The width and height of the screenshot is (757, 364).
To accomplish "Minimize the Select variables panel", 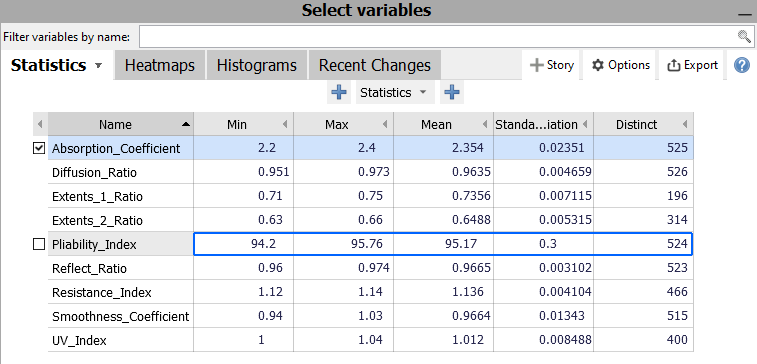I will pyautogui.click(x=744, y=15).
